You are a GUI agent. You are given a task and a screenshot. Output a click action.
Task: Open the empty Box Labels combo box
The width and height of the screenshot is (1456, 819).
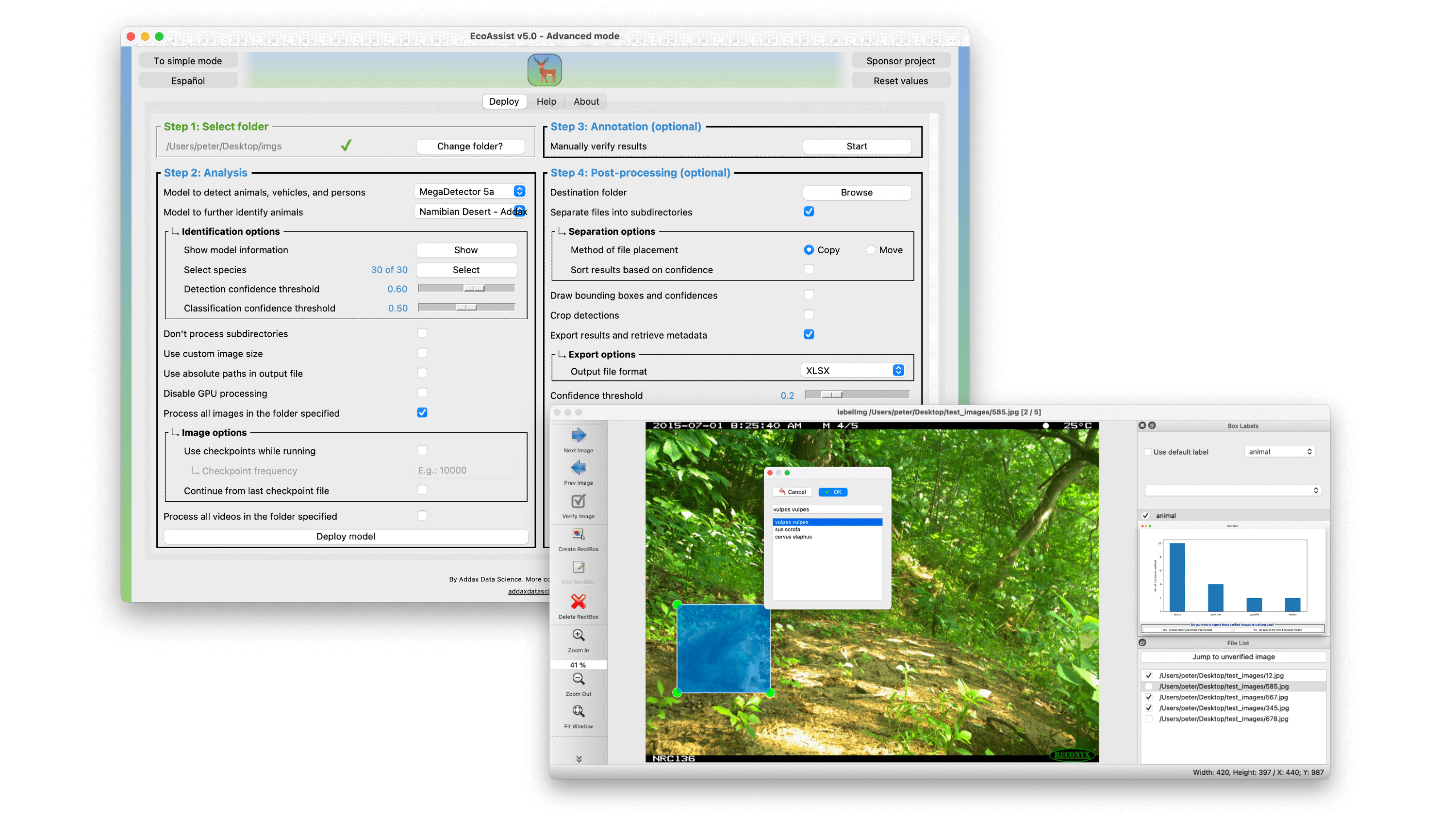pyautogui.click(x=1233, y=490)
